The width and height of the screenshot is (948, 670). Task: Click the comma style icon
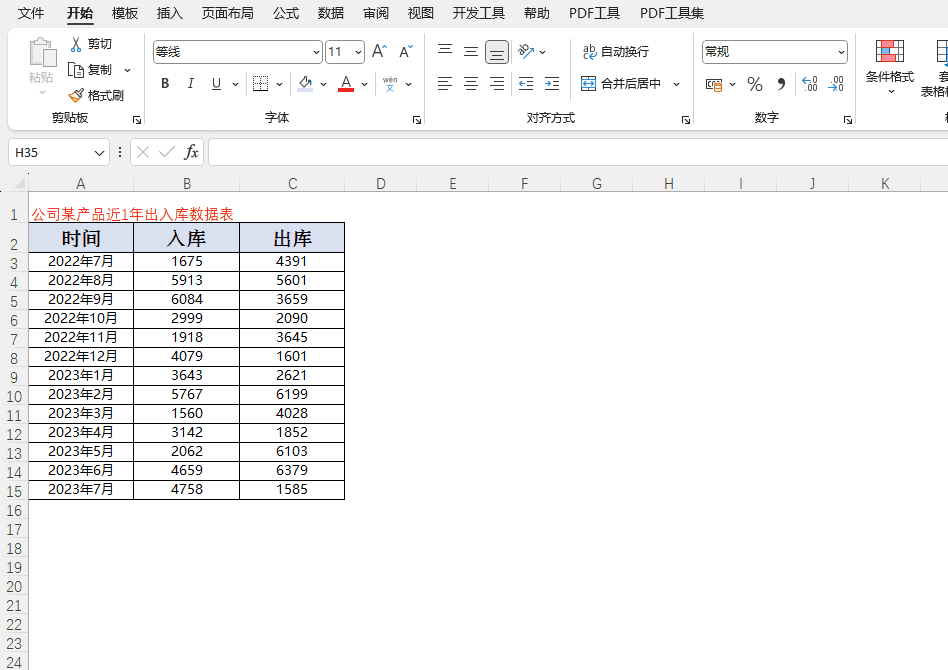coord(779,84)
